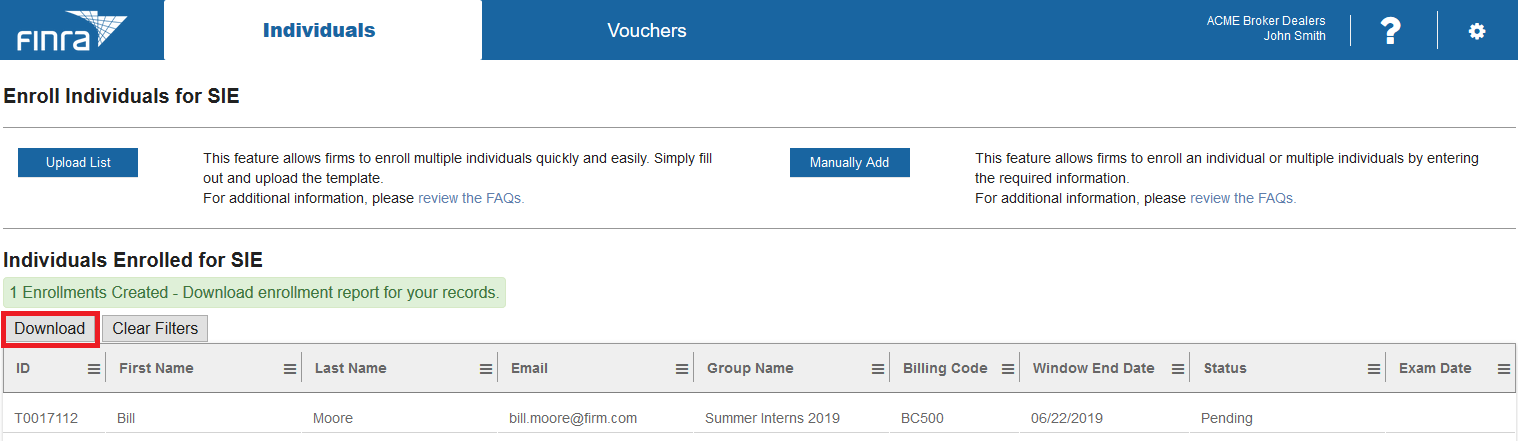
Task: Download the enrollment report
Action: coord(50,329)
